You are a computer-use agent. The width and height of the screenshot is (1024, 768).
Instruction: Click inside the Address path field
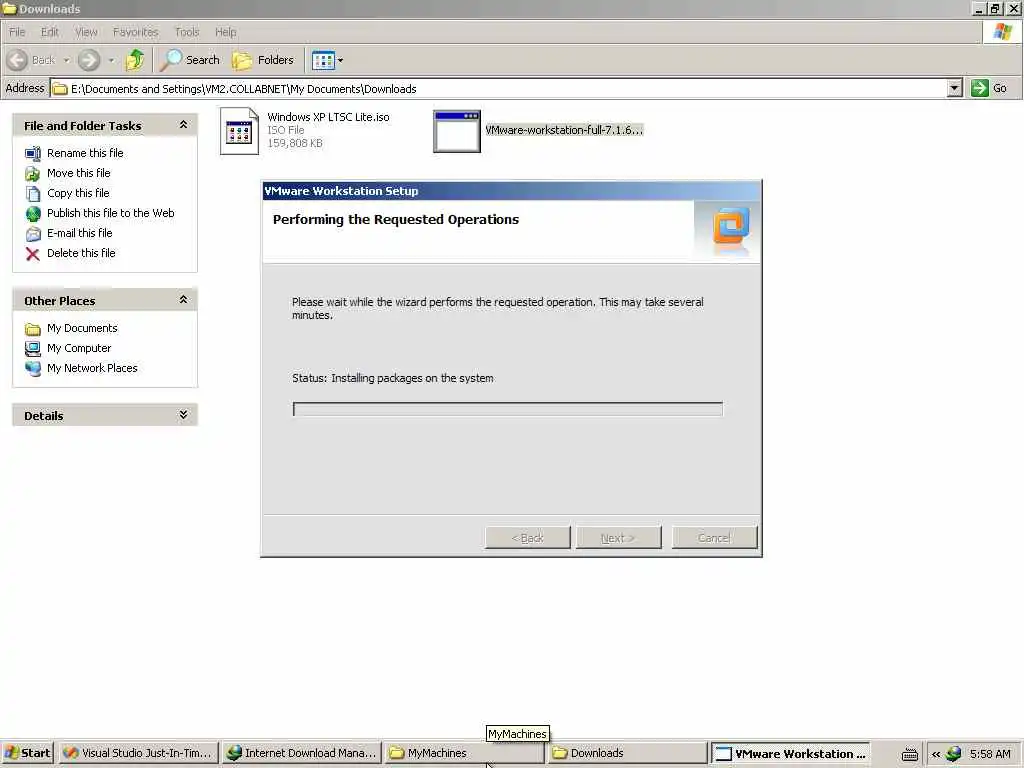point(499,88)
